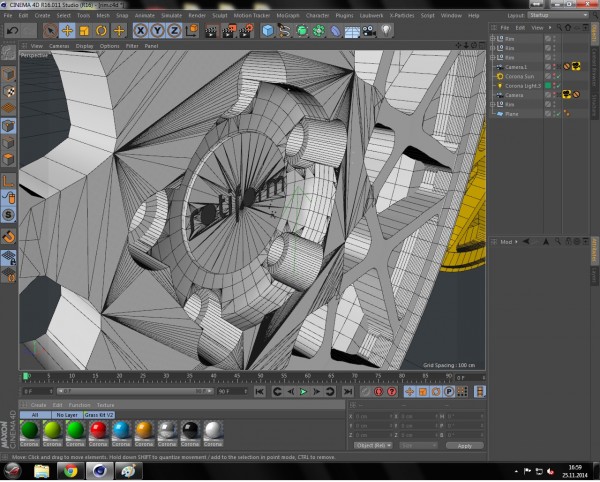600x482 pixels.
Task: Go to end of animation
Action: [347, 391]
